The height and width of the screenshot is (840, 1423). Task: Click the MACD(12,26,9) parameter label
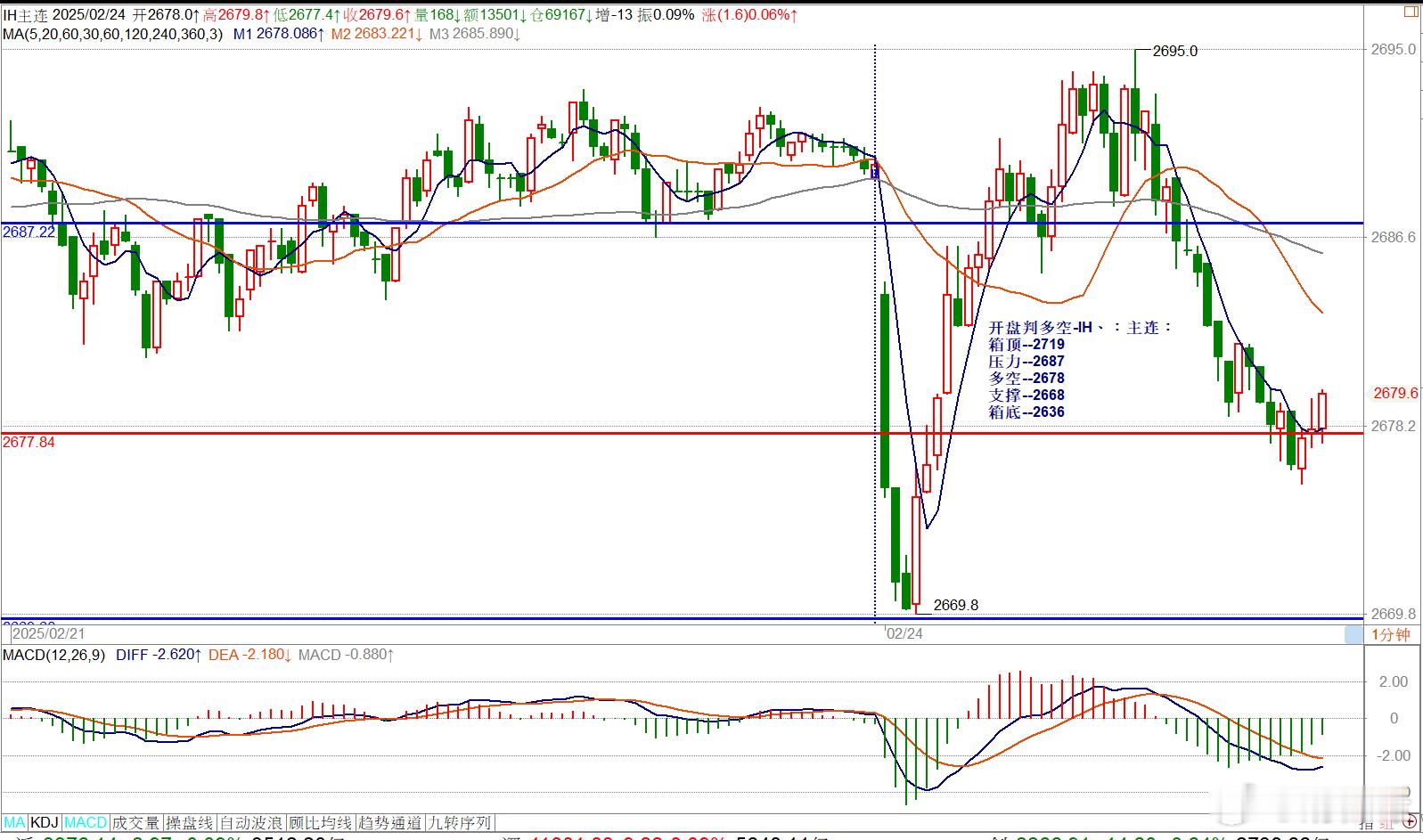pos(54,655)
